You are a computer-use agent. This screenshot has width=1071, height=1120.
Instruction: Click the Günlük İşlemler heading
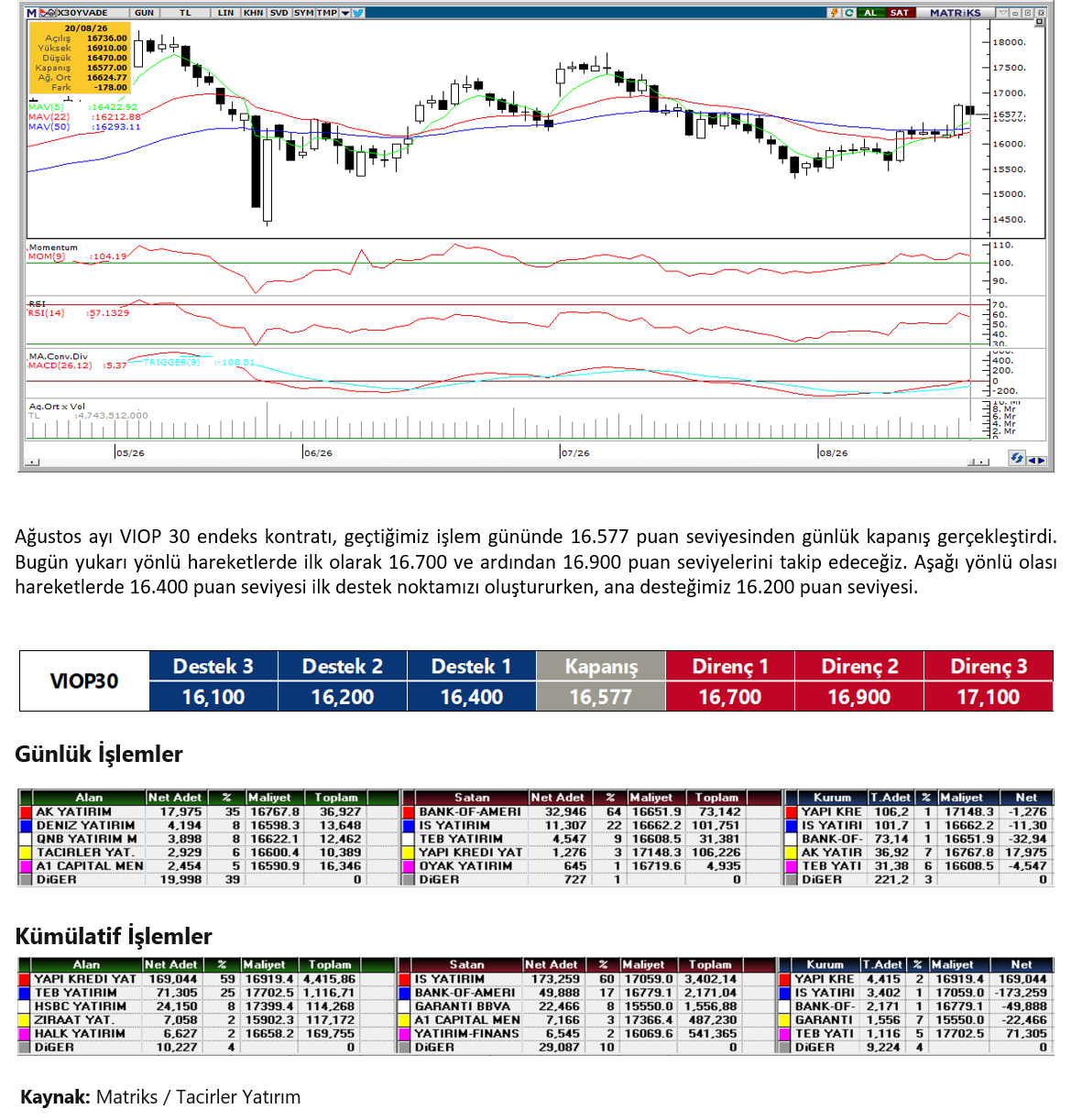[99, 754]
